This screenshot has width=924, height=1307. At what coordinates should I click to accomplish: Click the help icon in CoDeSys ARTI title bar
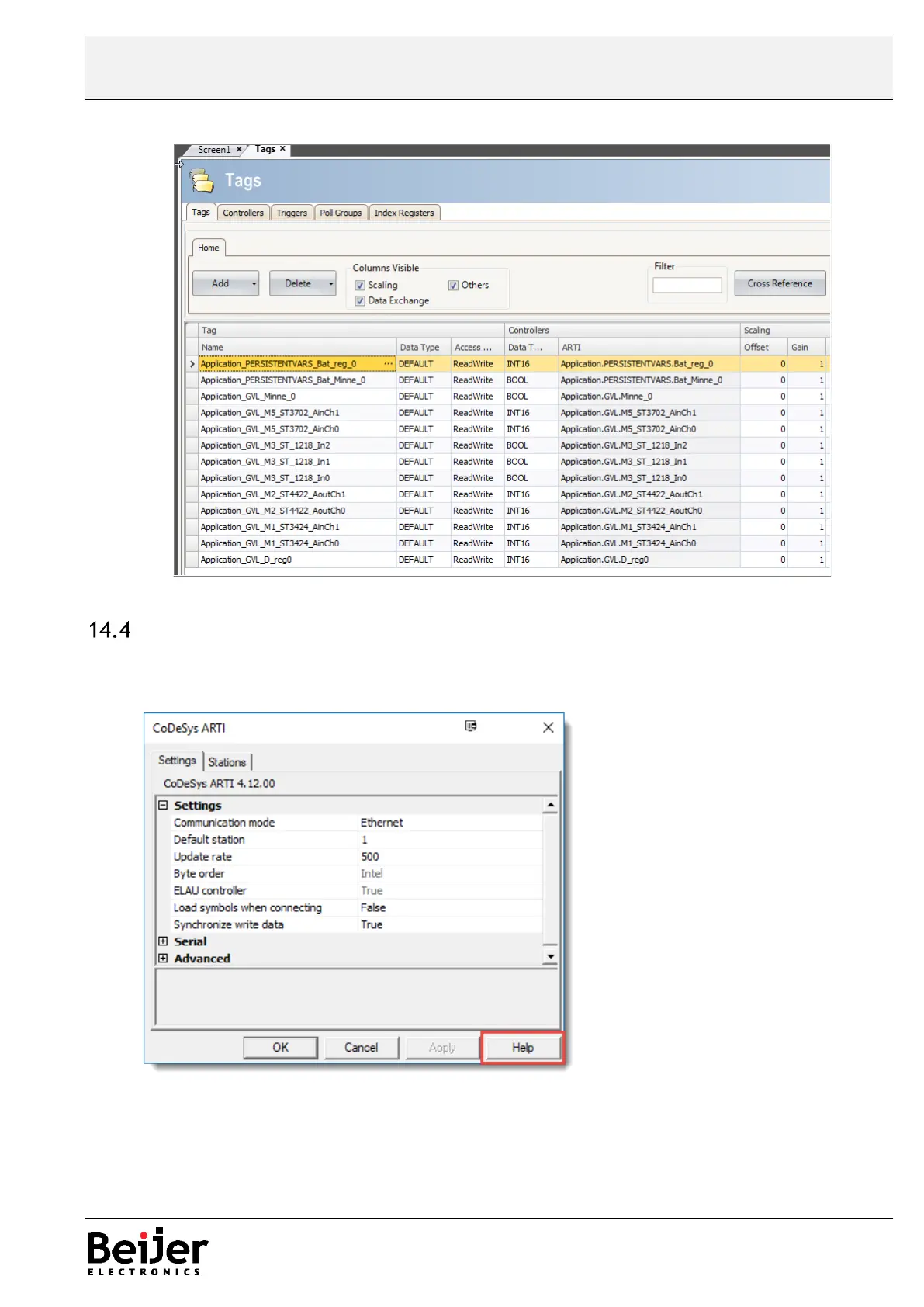pyautogui.click(x=471, y=726)
